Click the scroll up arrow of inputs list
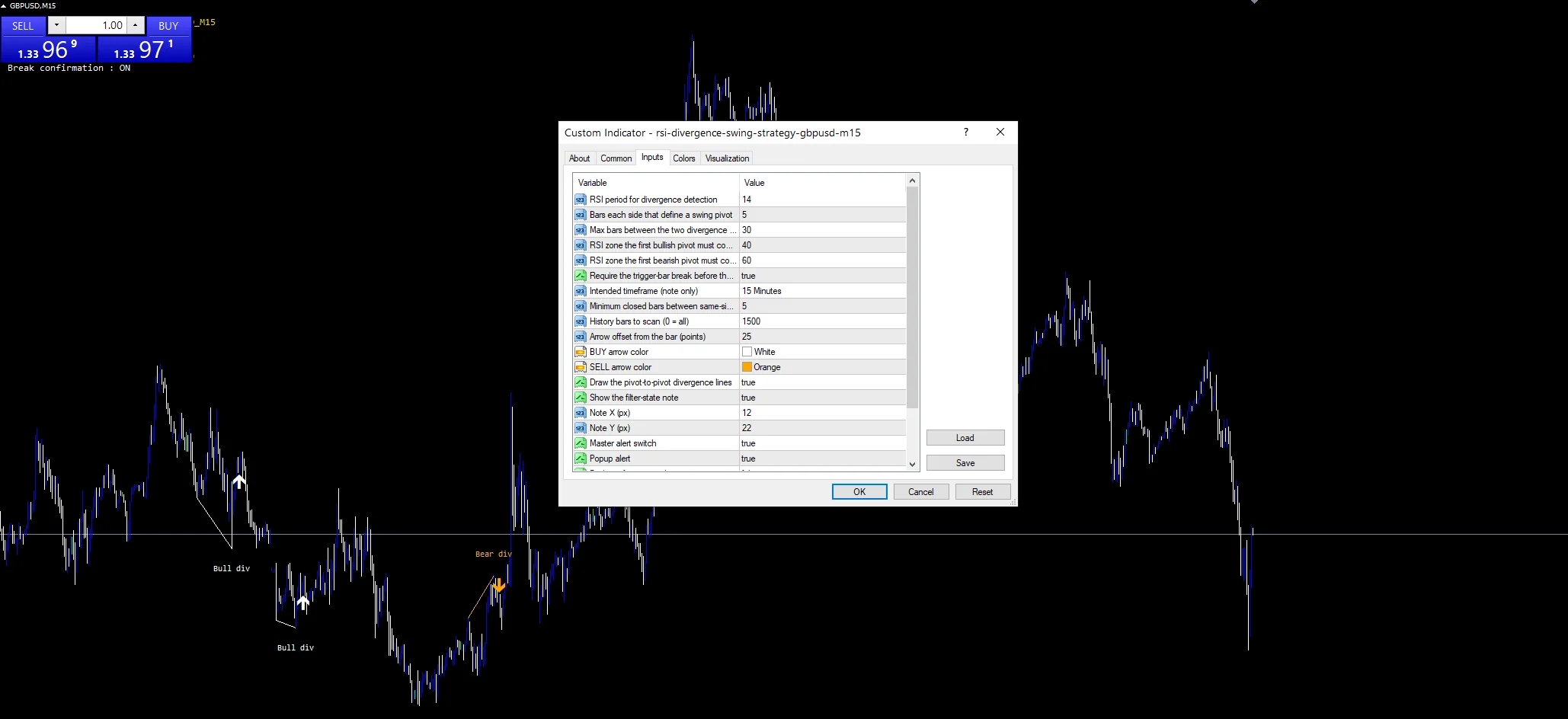The image size is (1568, 719). 912,181
